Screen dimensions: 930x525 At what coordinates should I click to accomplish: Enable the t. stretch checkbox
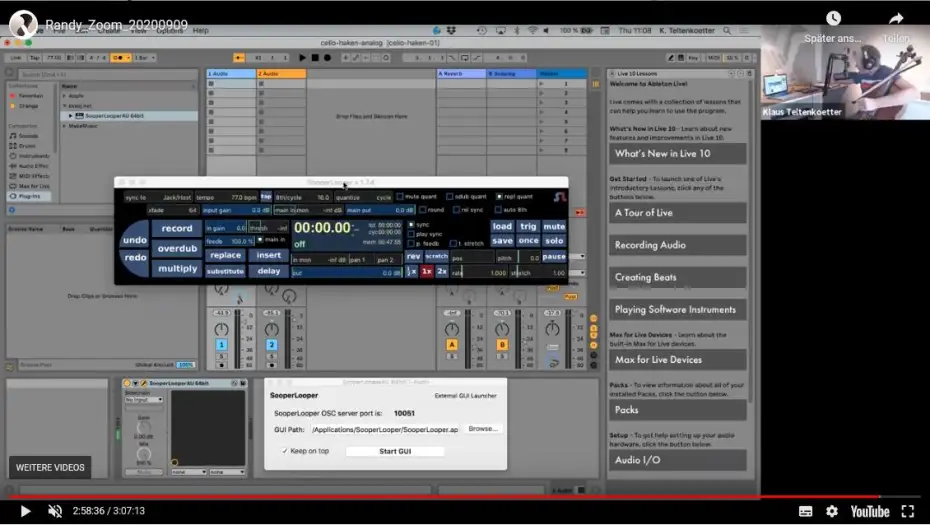tap(453, 243)
